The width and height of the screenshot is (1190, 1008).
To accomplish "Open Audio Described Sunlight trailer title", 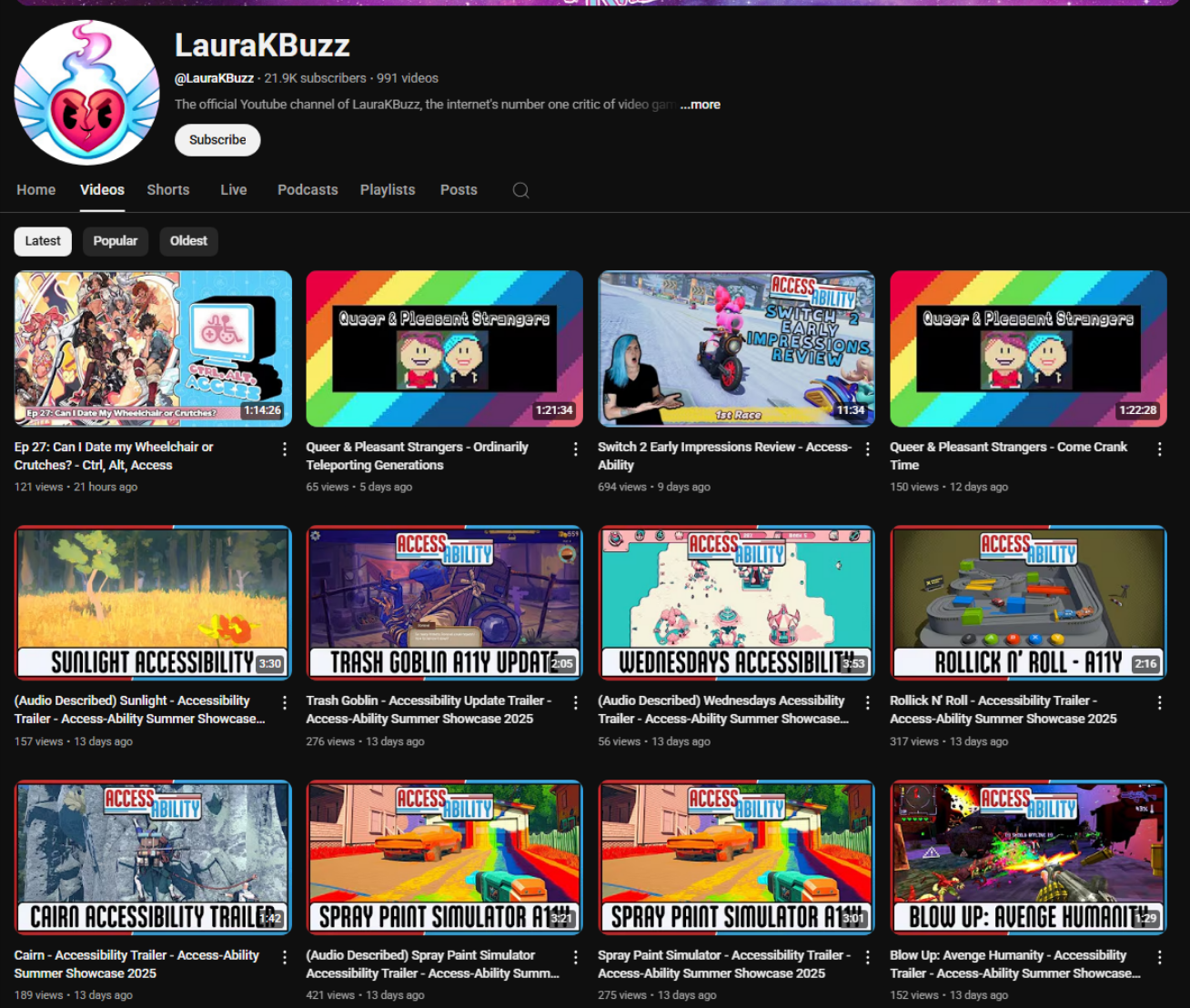I will coord(139,710).
